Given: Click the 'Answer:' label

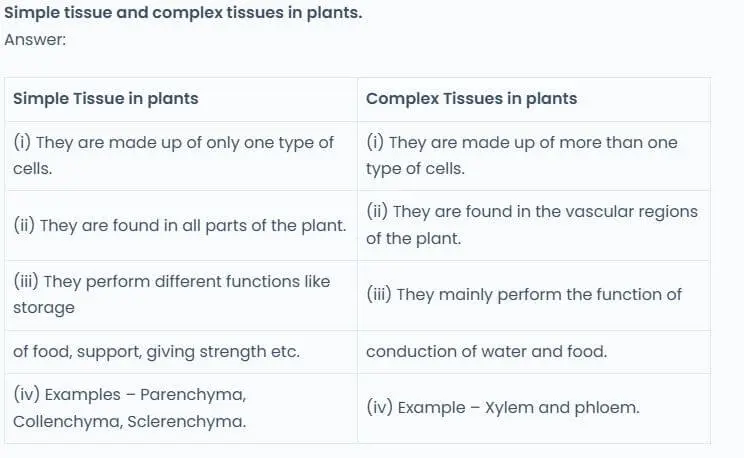Looking at the screenshot, I should [34, 40].
